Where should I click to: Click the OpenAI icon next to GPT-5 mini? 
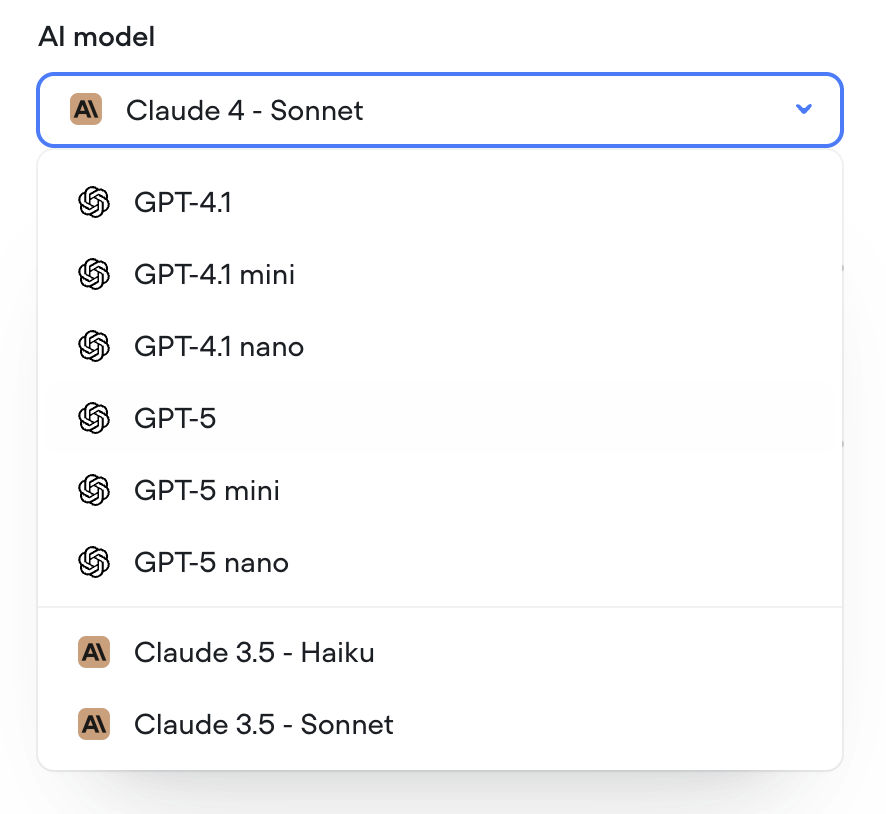coord(94,490)
